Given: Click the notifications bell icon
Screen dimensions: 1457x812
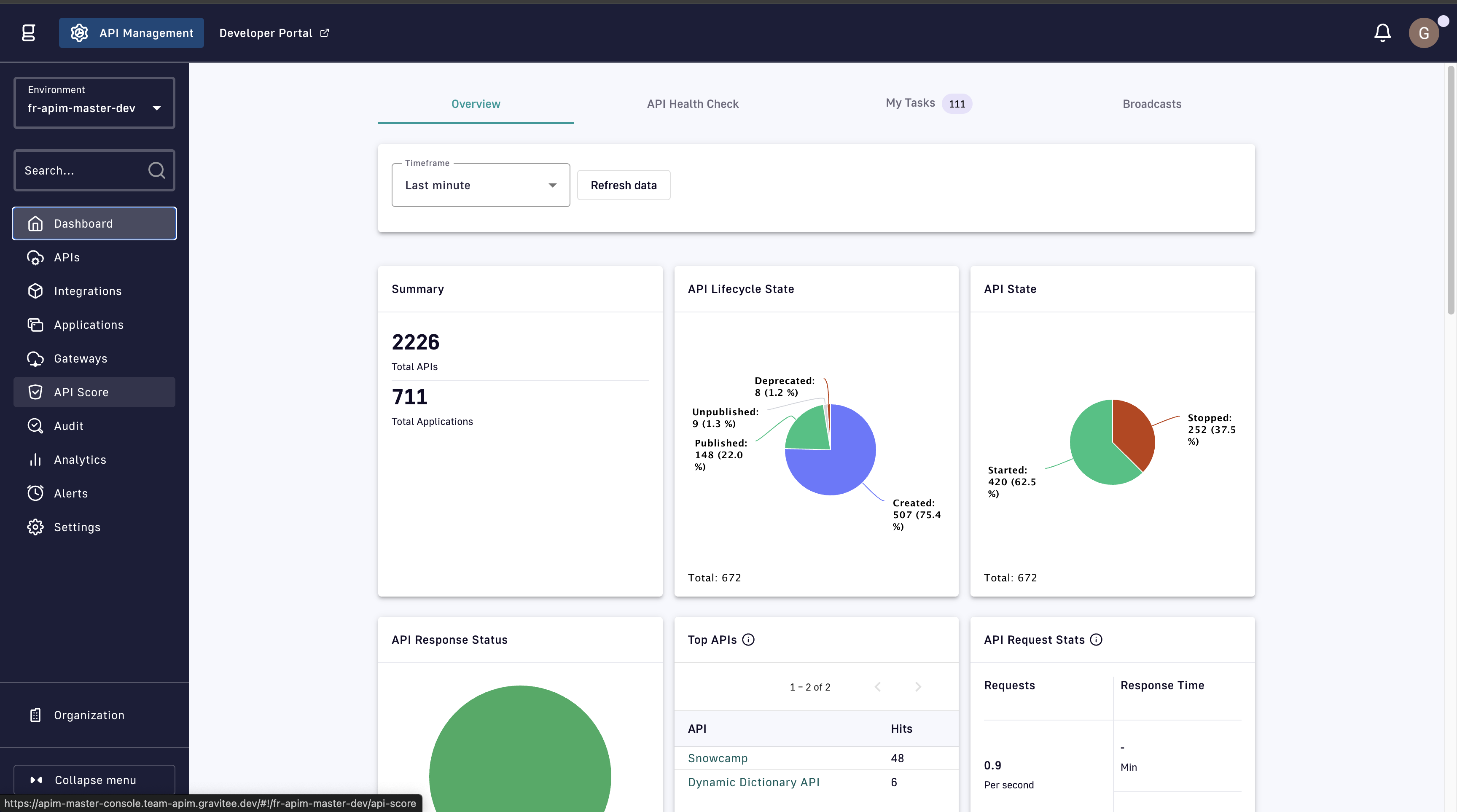Looking at the screenshot, I should point(1382,33).
